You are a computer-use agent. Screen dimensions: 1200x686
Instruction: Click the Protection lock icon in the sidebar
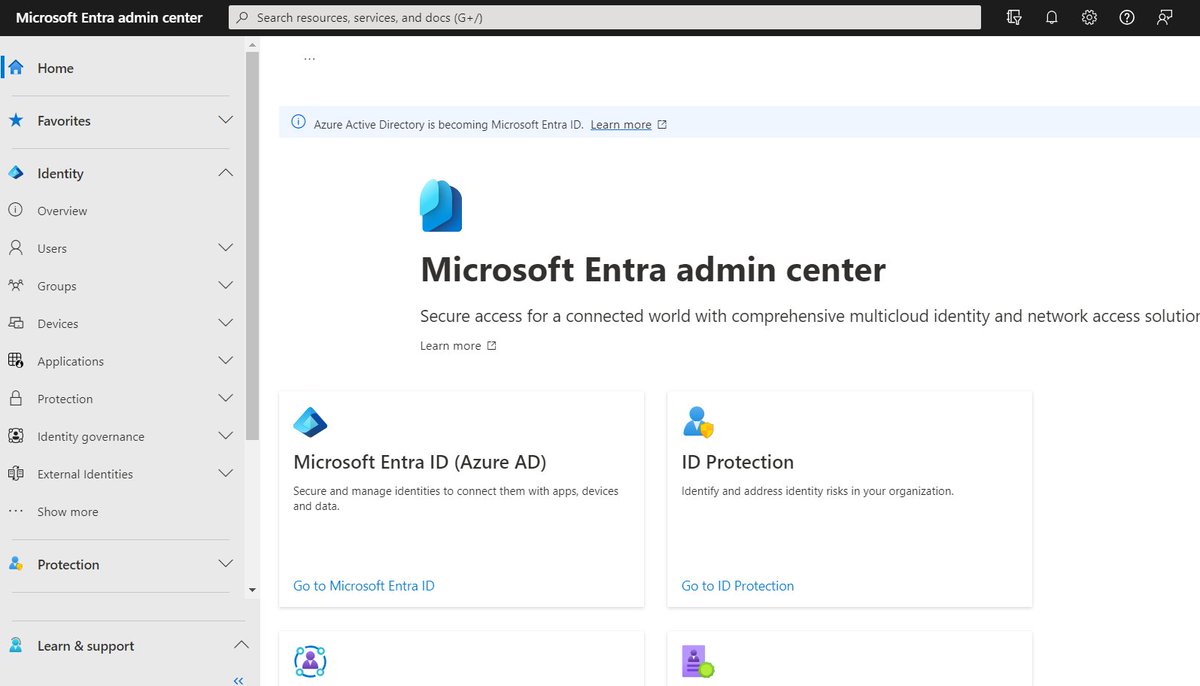(14, 398)
